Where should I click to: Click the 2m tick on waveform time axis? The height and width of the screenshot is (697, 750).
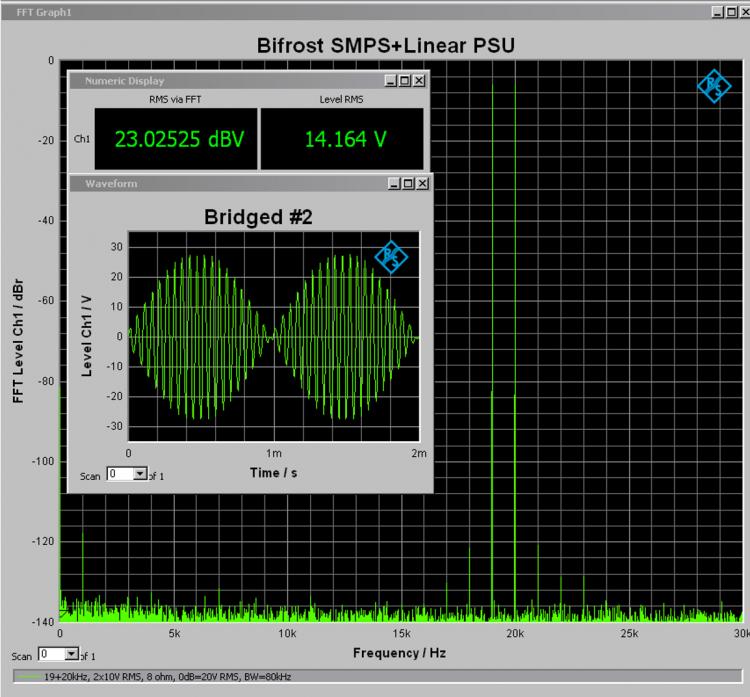click(419, 453)
